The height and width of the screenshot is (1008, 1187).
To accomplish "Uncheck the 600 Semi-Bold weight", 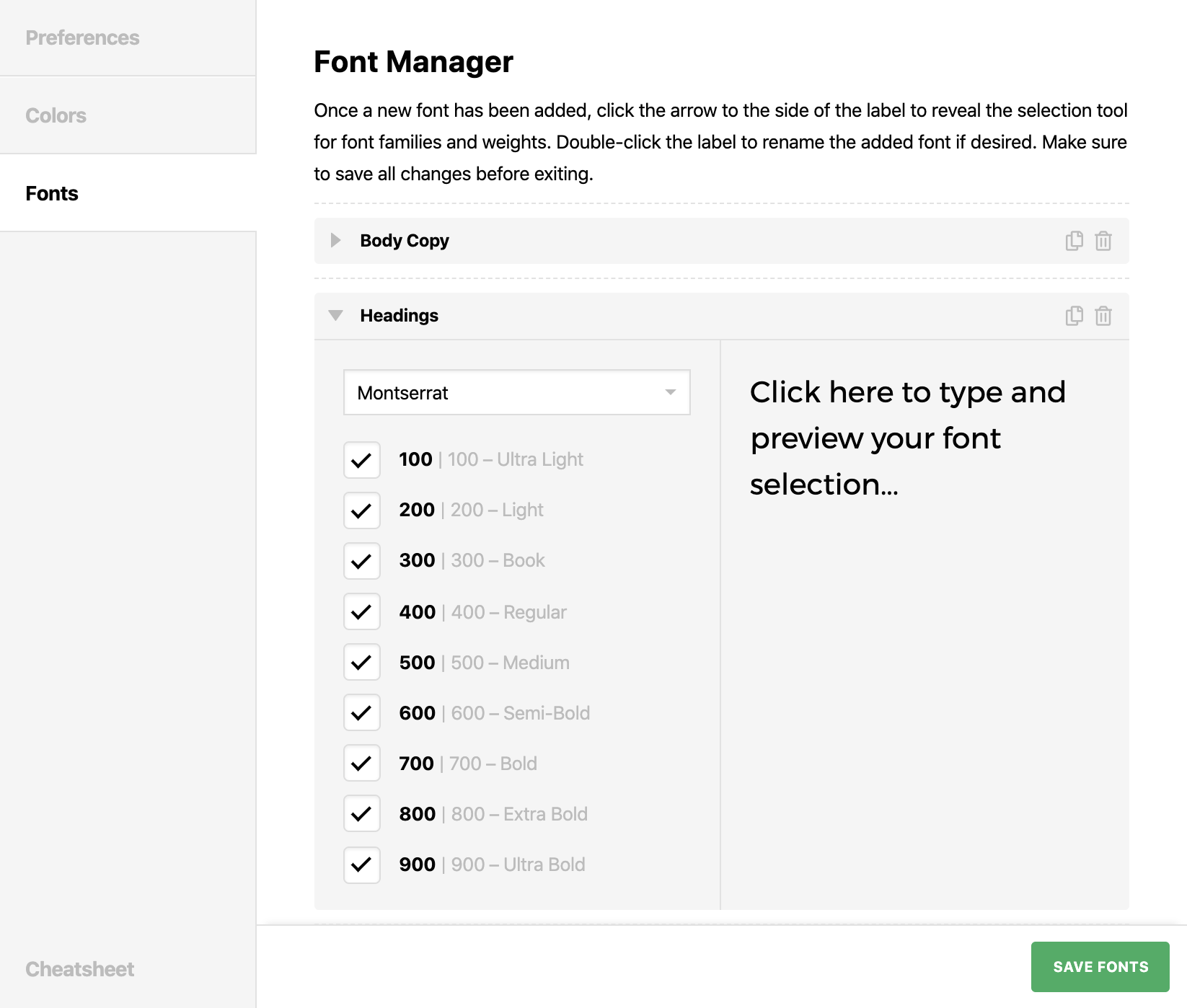I will pyautogui.click(x=361, y=713).
